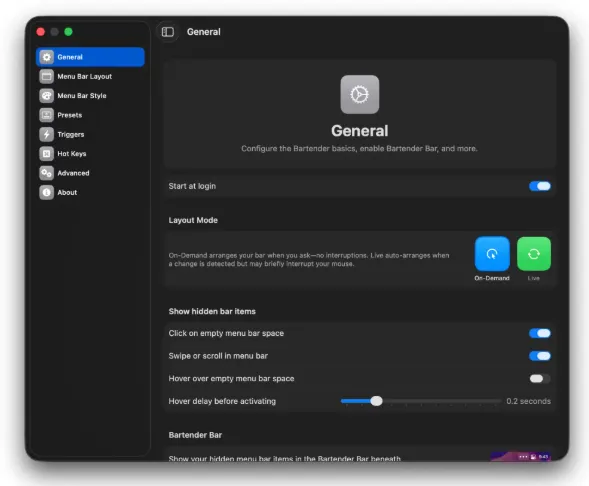
Task: Click the Live label under green button
Action: tap(533, 278)
